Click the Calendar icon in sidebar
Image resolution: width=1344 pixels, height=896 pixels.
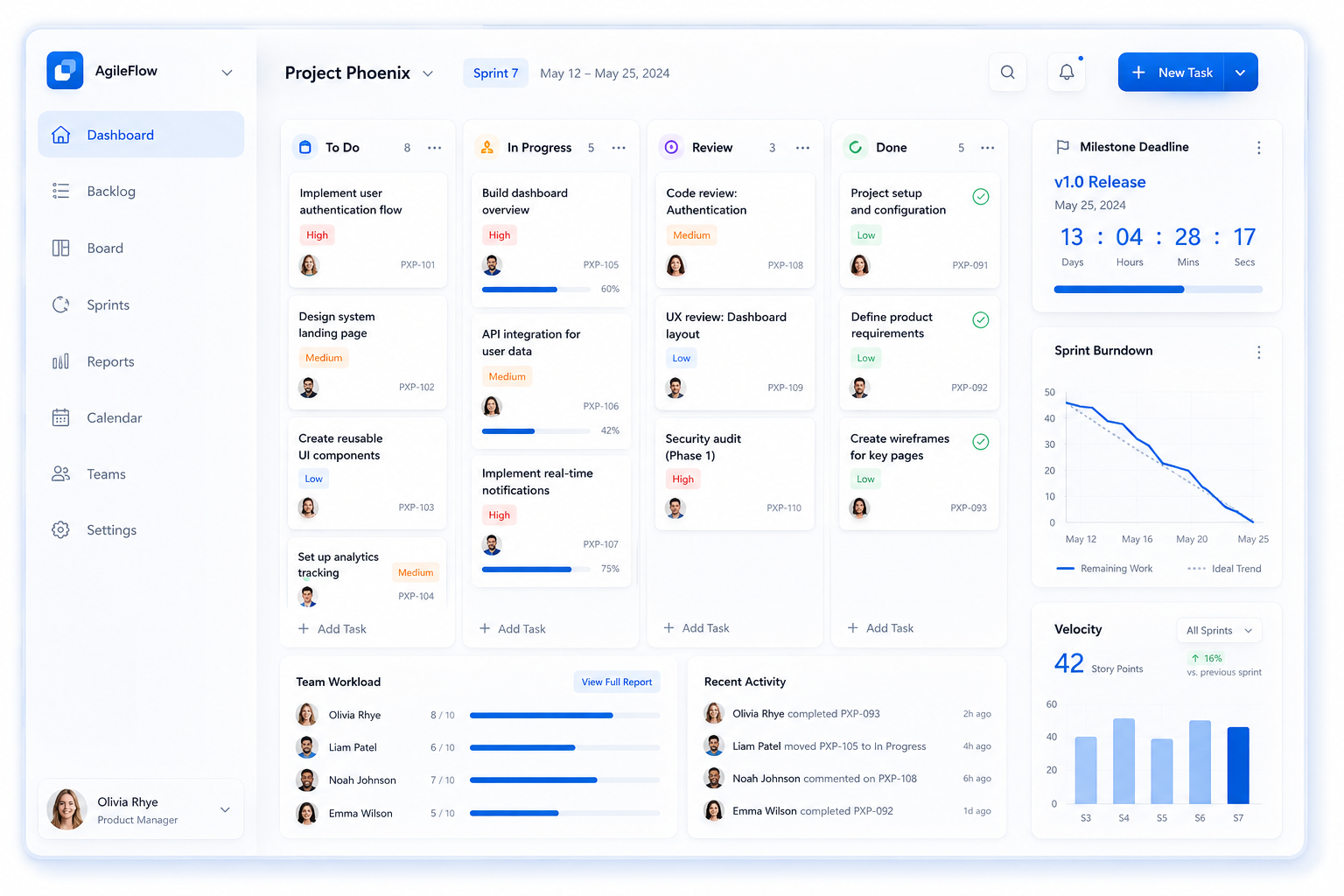(x=61, y=417)
